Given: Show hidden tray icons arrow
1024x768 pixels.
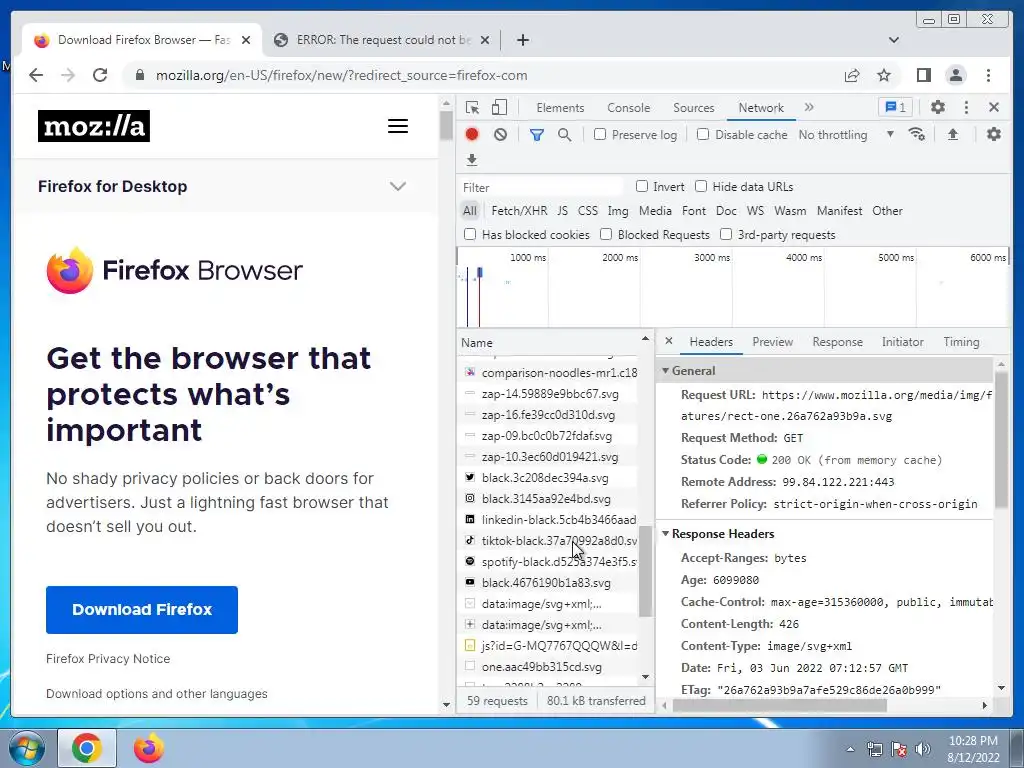Looking at the screenshot, I should [x=850, y=750].
